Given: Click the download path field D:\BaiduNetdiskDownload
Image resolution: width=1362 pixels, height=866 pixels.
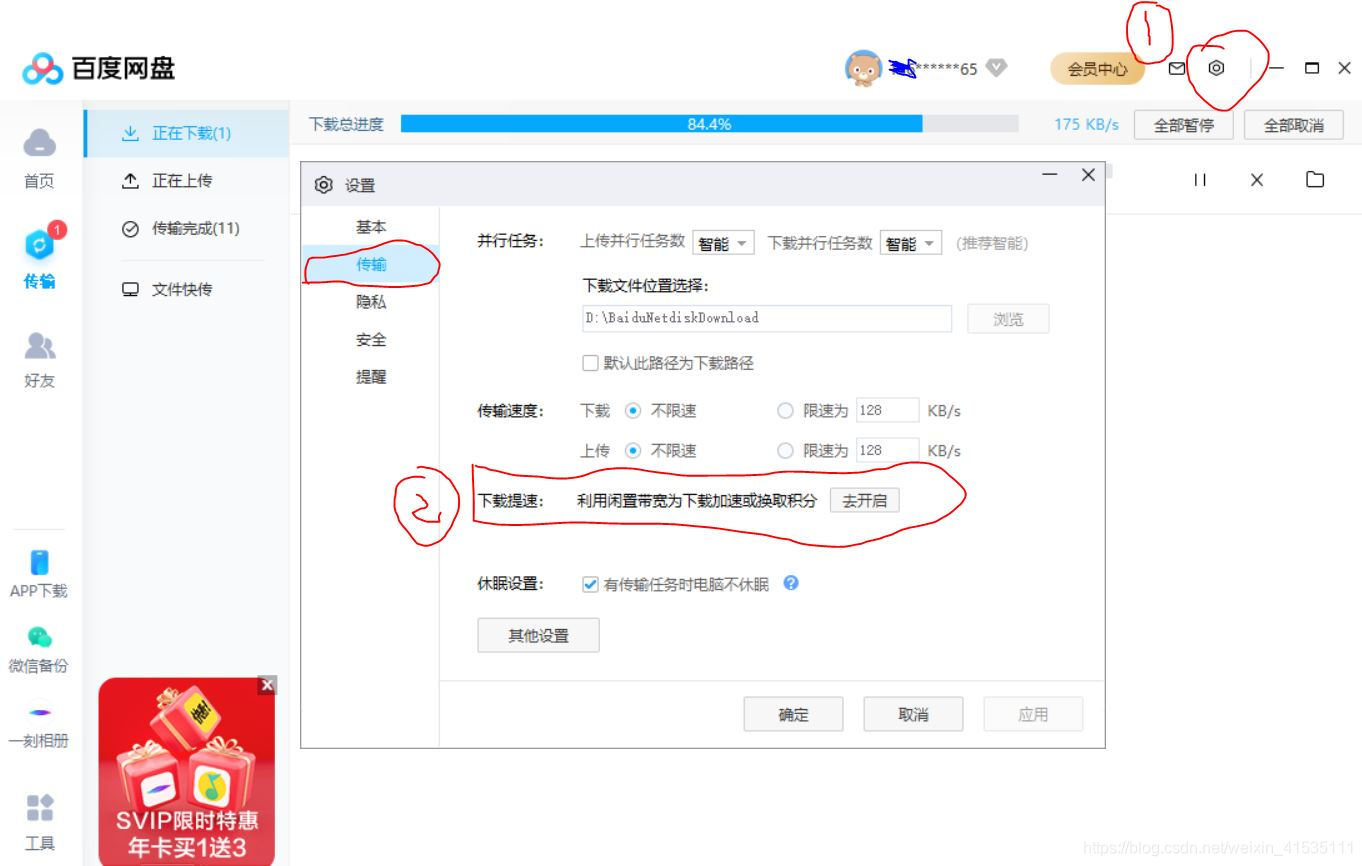Looking at the screenshot, I should [x=766, y=318].
